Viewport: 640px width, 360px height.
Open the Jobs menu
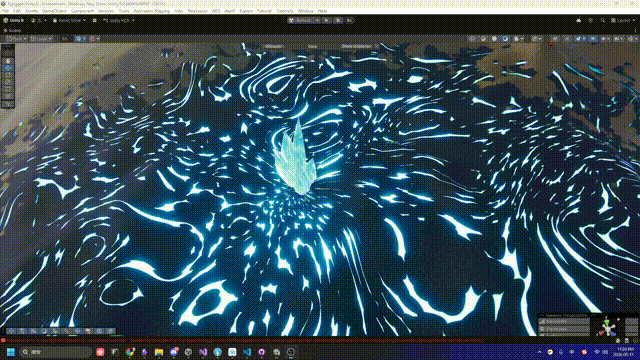(x=179, y=11)
